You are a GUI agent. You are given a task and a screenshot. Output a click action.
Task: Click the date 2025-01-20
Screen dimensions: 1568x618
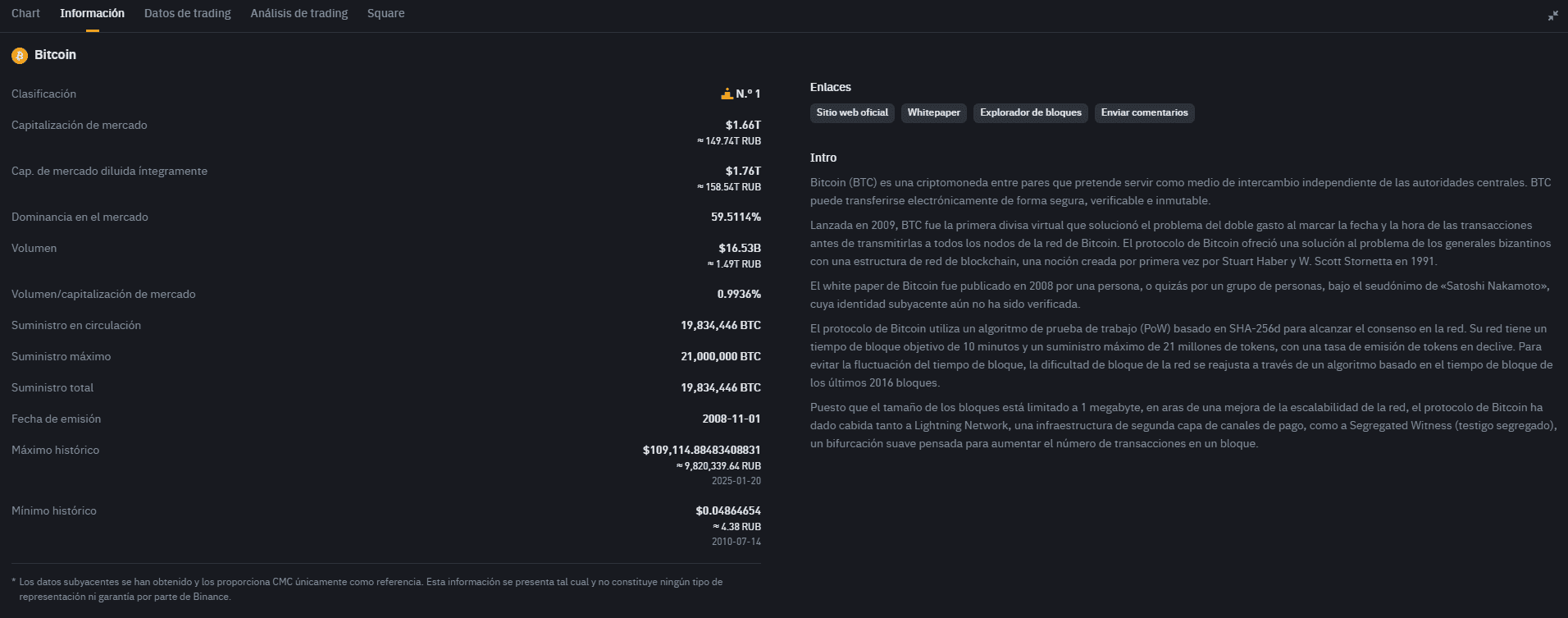coord(736,481)
